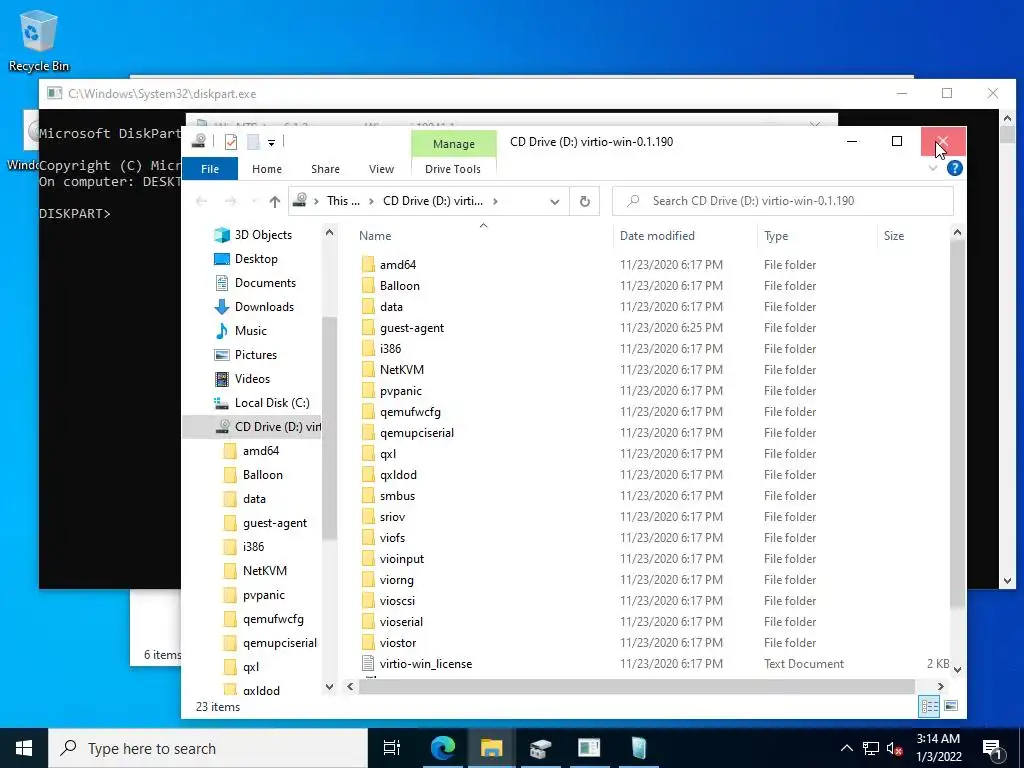Select Documents in the navigation pane
Viewport: 1024px width, 768px height.
click(x=255, y=283)
